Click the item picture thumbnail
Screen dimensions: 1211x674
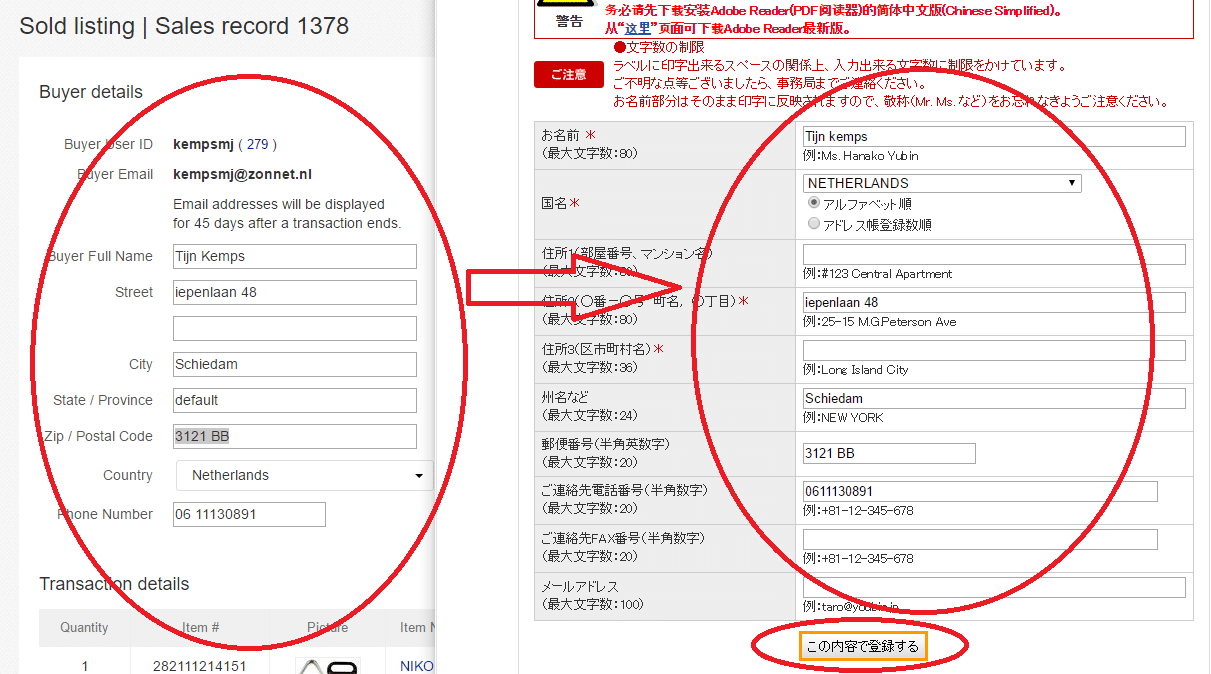point(328,665)
